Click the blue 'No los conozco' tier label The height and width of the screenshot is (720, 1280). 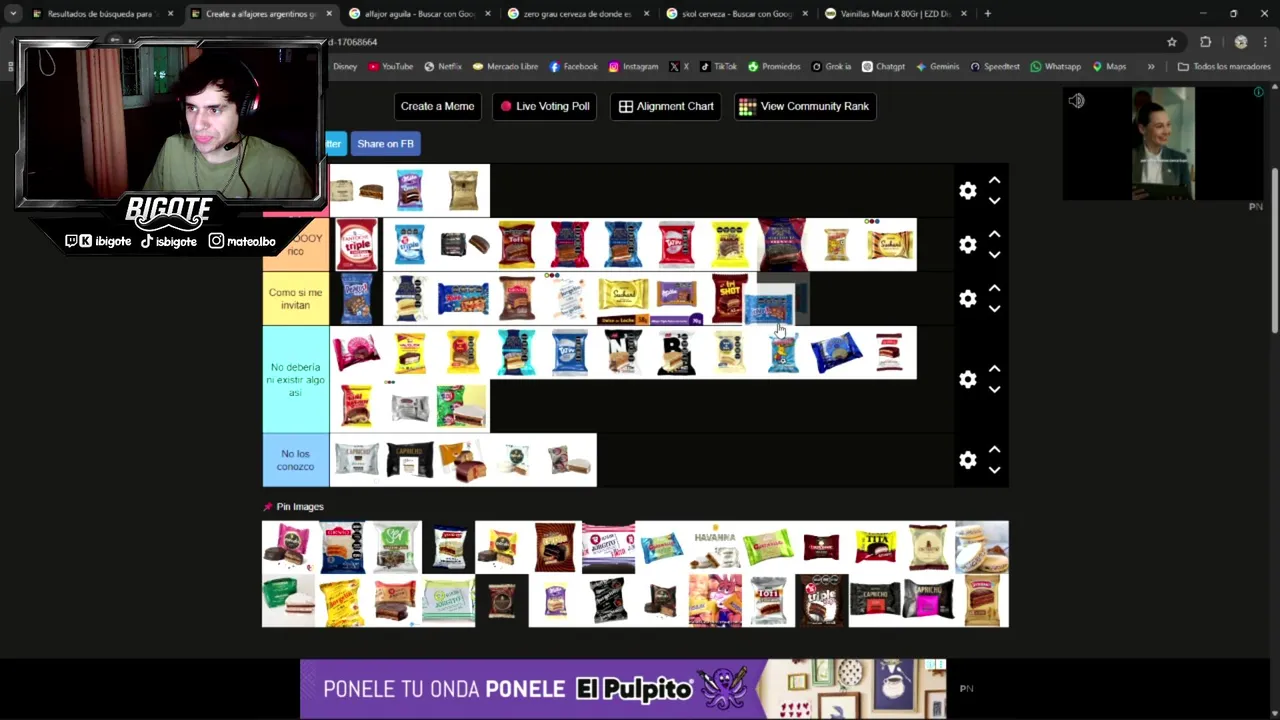point(295,460)
